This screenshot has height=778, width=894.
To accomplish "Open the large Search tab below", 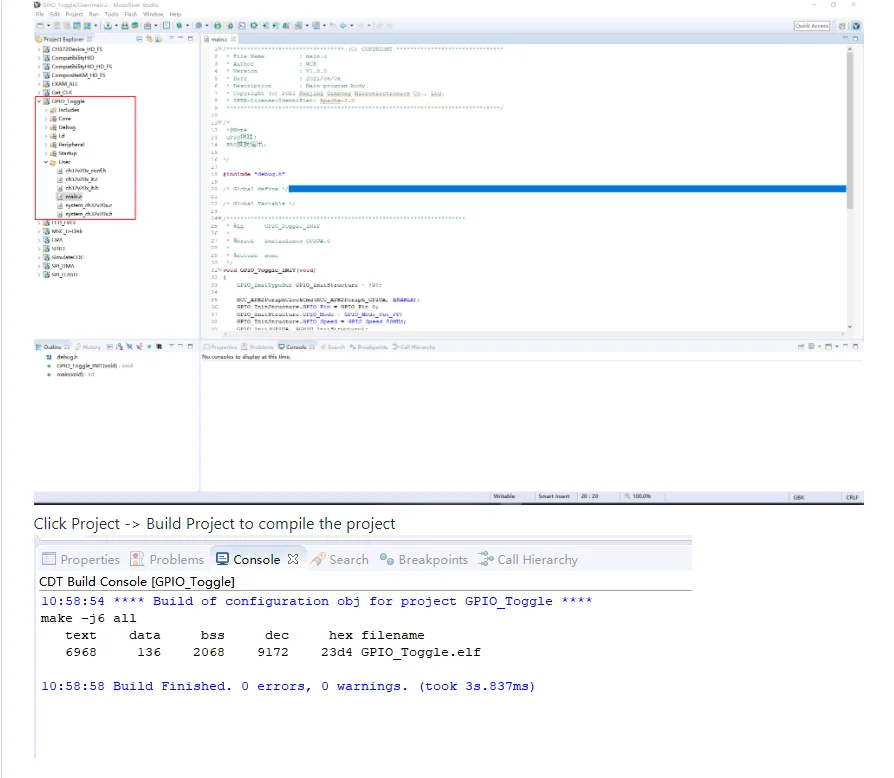I will (x=340, y=560).
